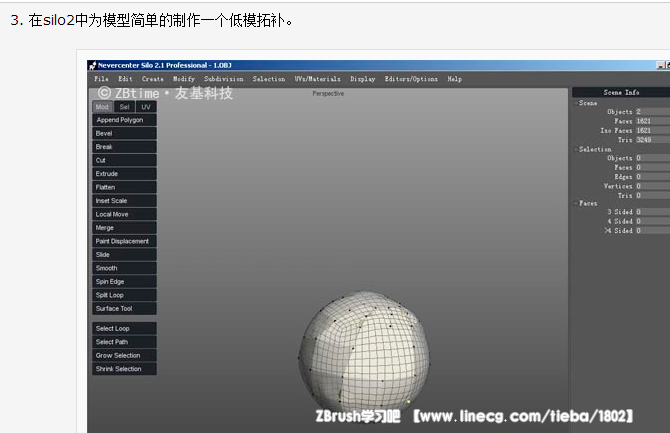The height and width of the screenshot is (433, 670).
Task: Switch to the Mod tab
Action: (x=102, y=107)
